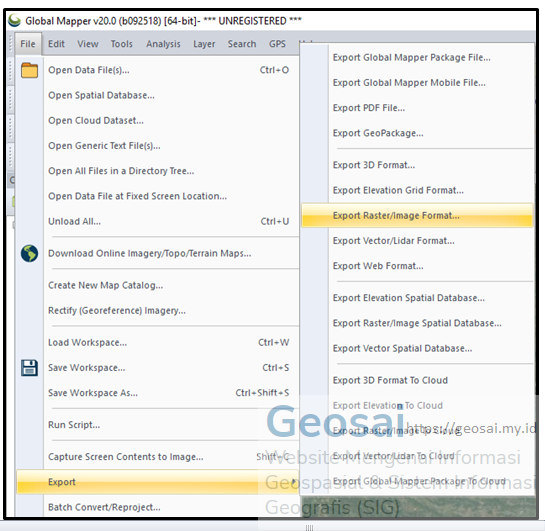Click the Save Workspace floppy disk icon
The width and height of the screenshot is (545, 531).
30,368
